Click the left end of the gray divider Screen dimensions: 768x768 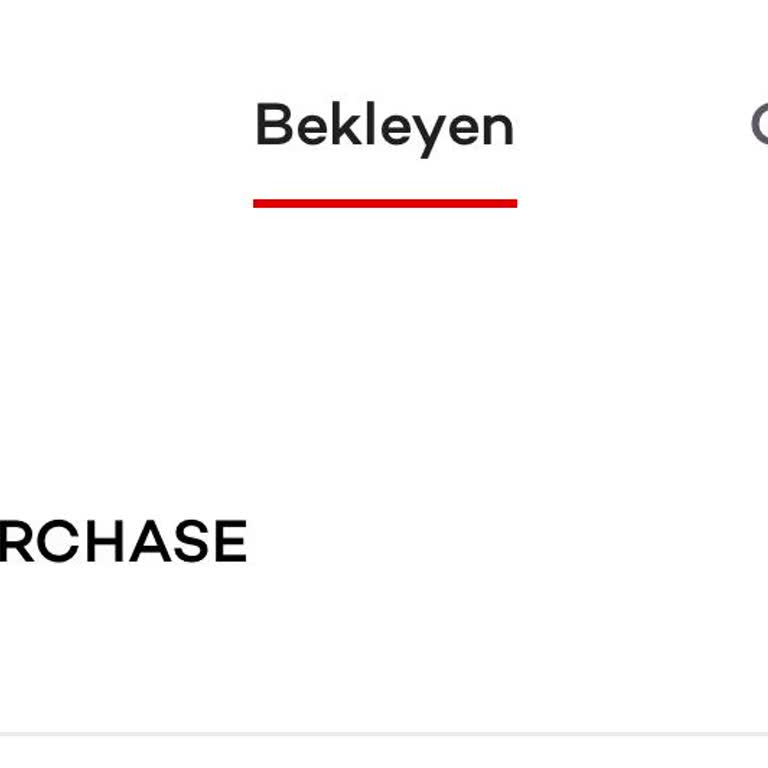(6, 734)
